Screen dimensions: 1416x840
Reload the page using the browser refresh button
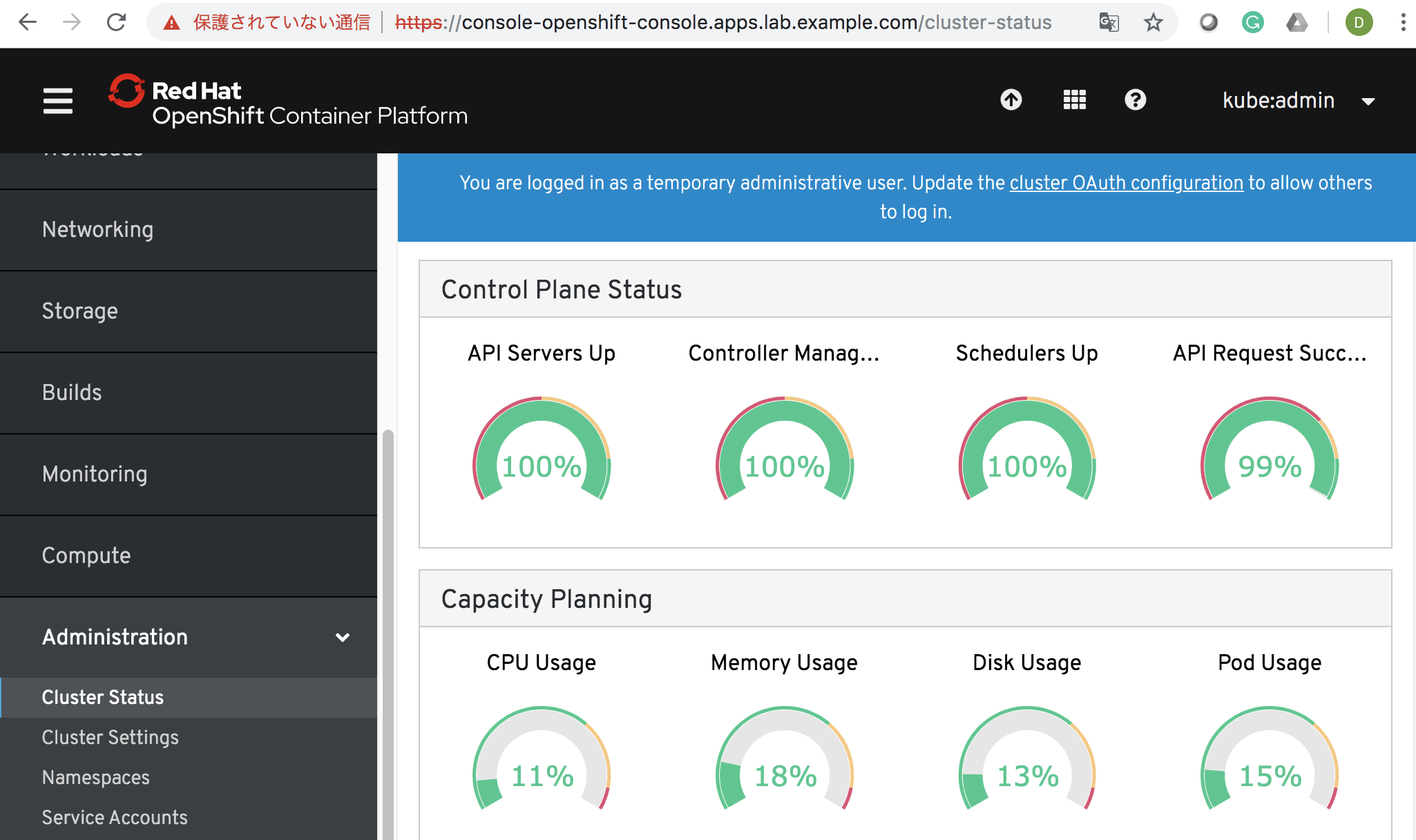point(116,23)
